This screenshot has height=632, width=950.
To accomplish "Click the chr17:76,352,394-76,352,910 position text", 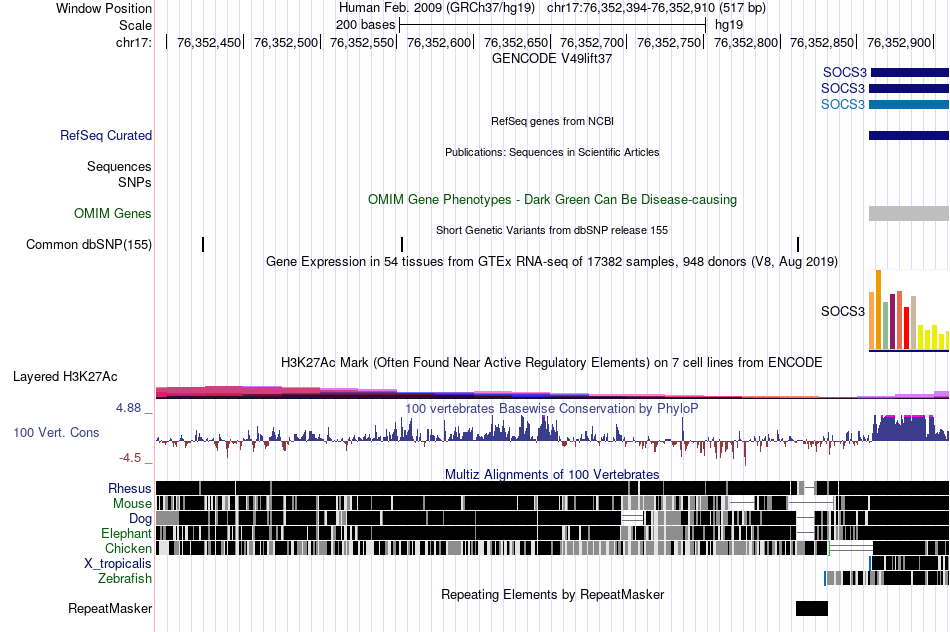I will tap(656, 8).
